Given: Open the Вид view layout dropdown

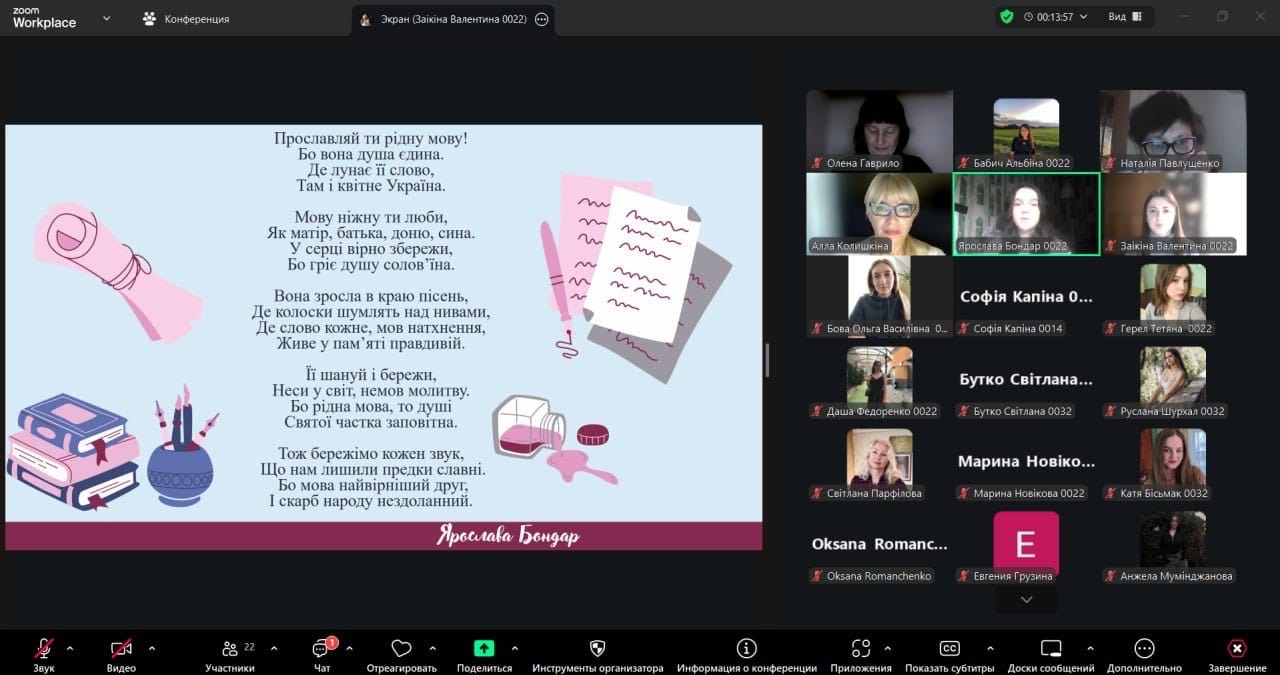Looking at the screenshot, I should tap(1124, 17).
